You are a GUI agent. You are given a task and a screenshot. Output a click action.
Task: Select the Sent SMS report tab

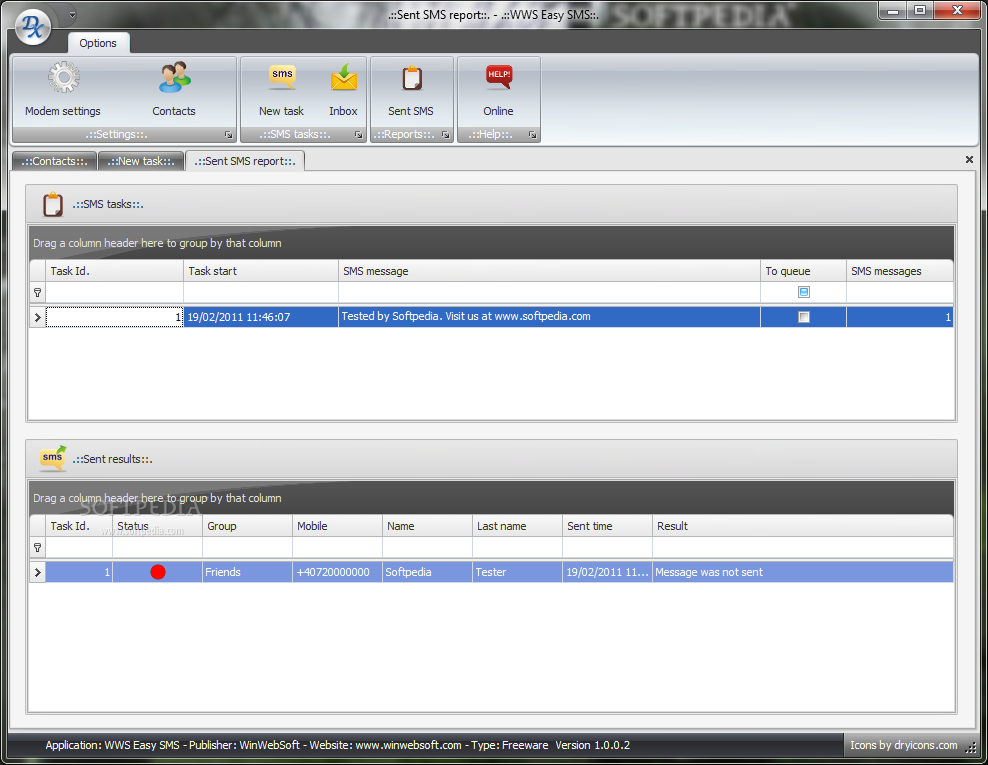coord(245,161)
